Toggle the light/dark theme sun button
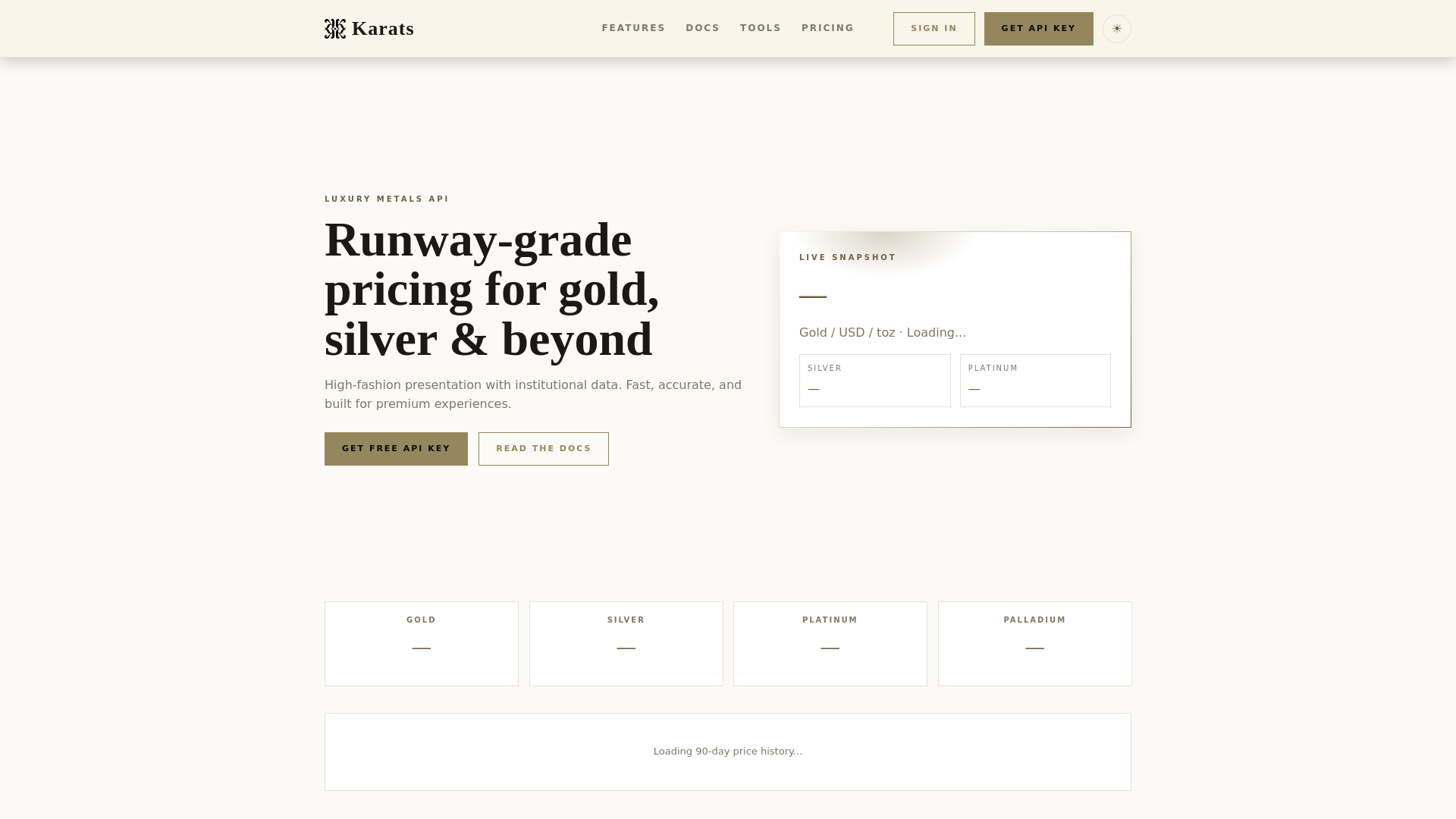The width and height of the screenshot is (1456, 819). click(1117, 29)
